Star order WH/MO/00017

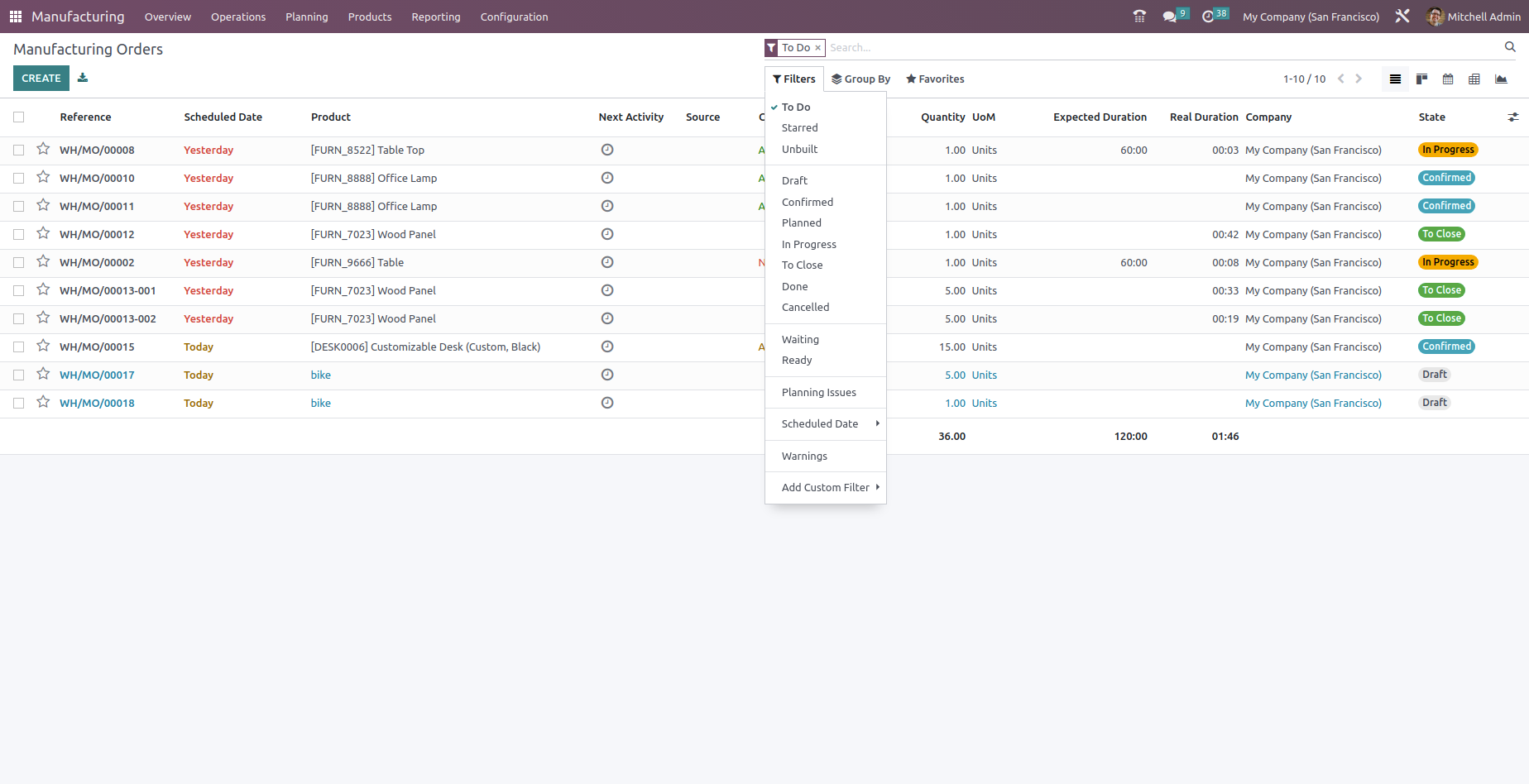coord(43,374)
